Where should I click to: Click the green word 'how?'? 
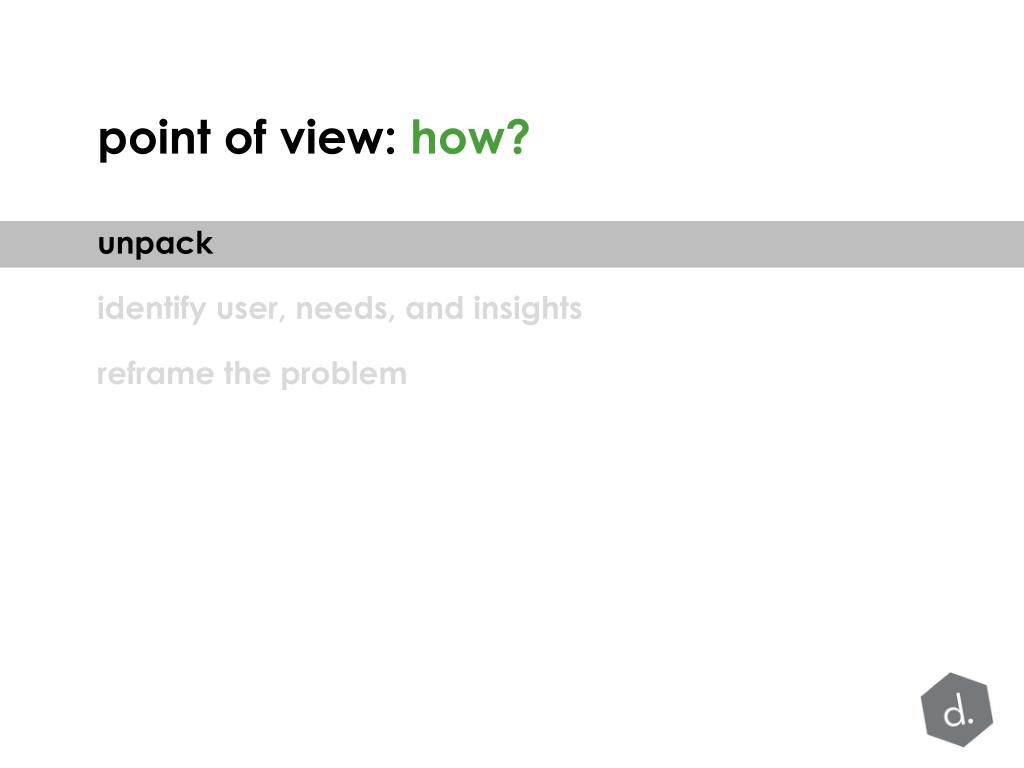coord(470,137)
